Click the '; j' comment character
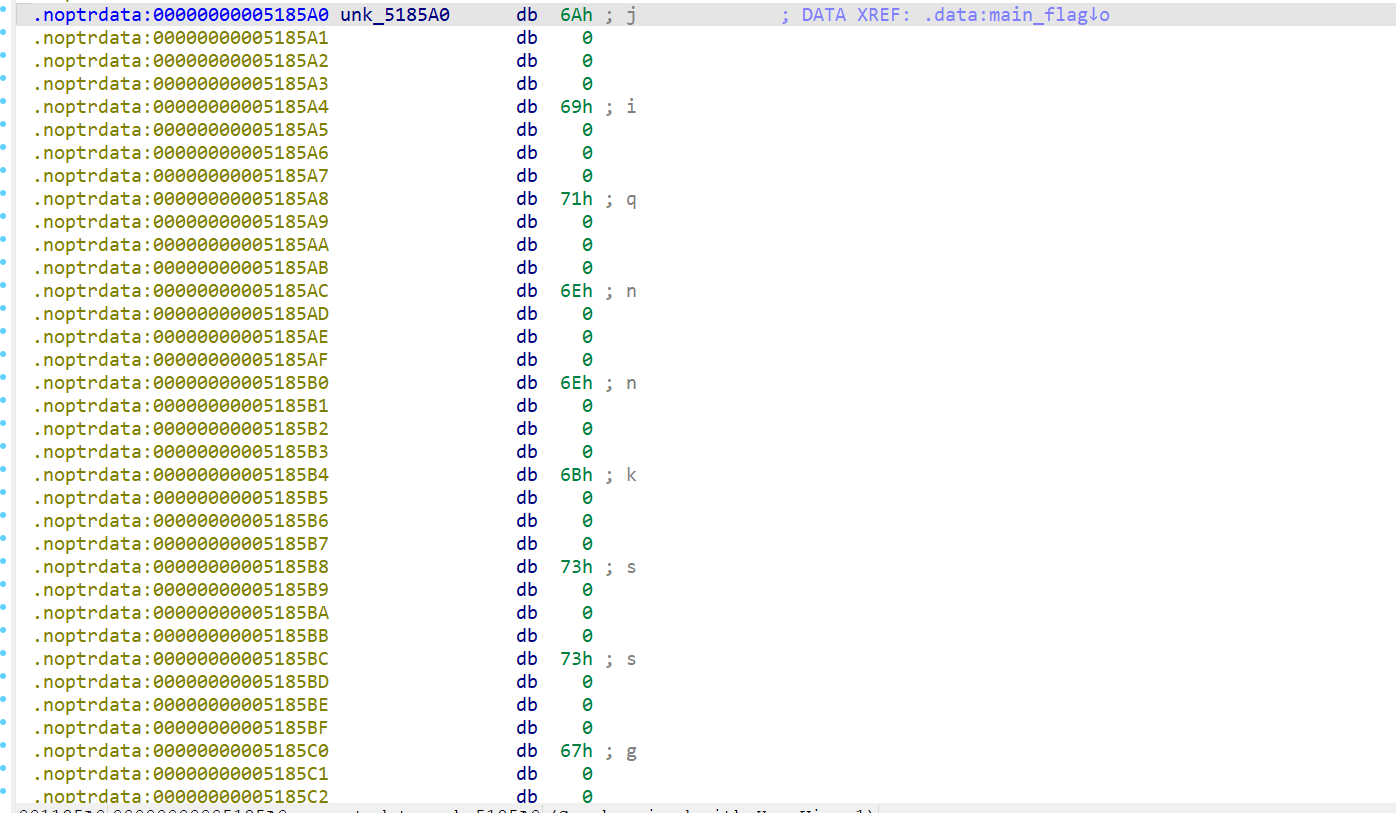 coord(620,15)
